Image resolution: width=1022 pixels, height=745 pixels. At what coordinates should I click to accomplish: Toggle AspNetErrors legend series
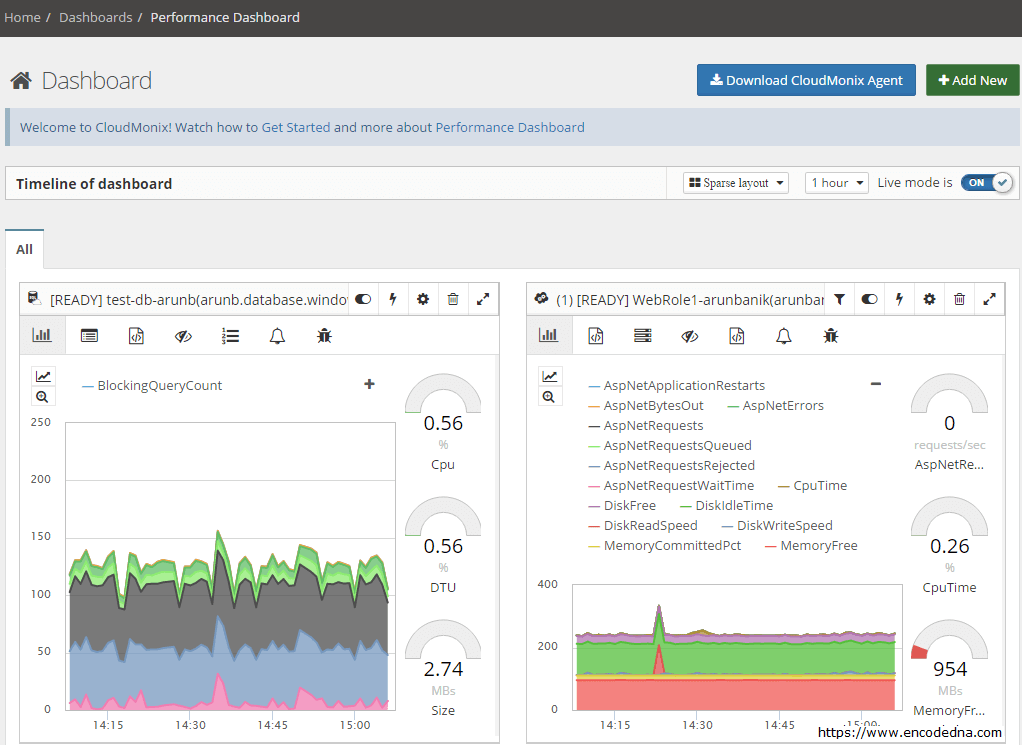776,405
